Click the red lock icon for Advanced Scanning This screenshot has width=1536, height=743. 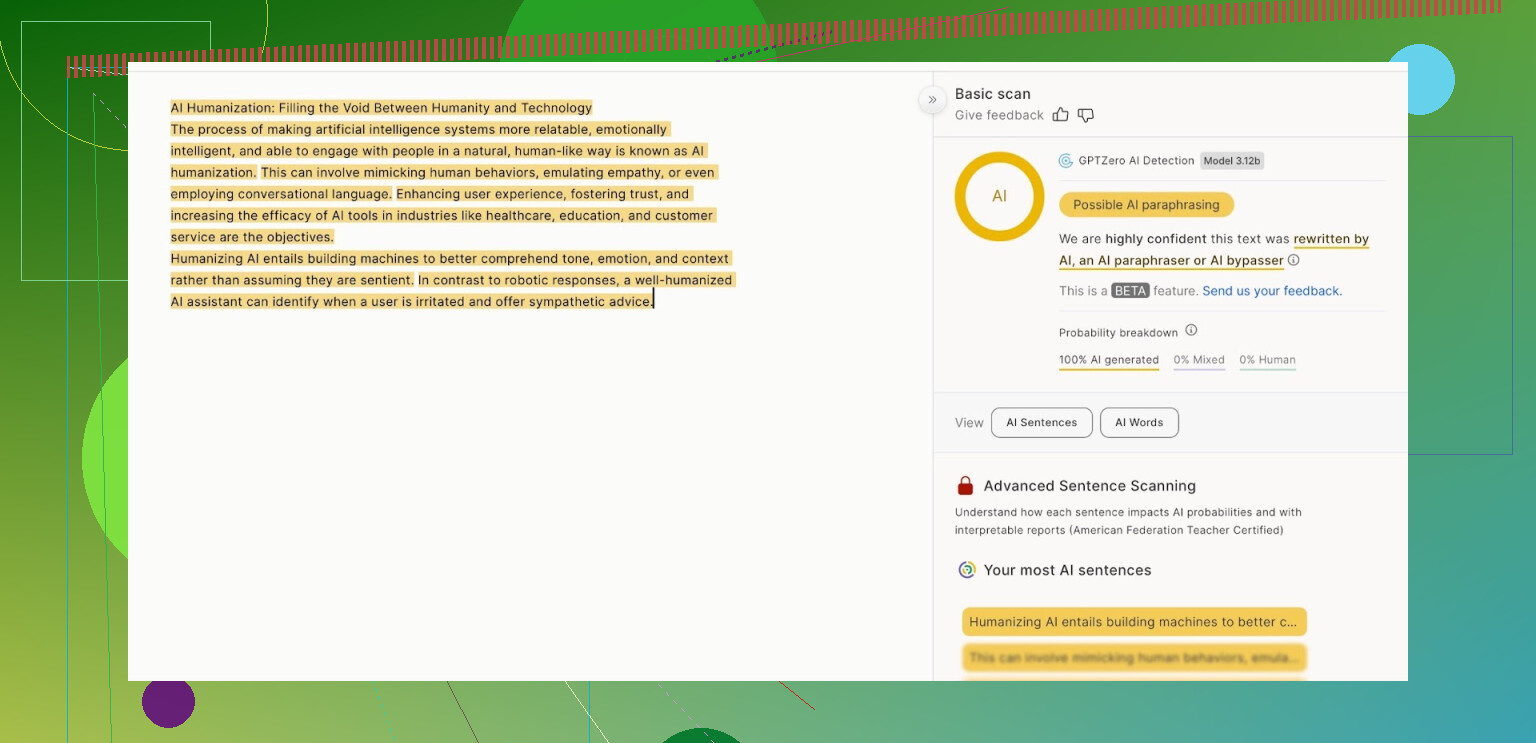click(x=965, y=486)
